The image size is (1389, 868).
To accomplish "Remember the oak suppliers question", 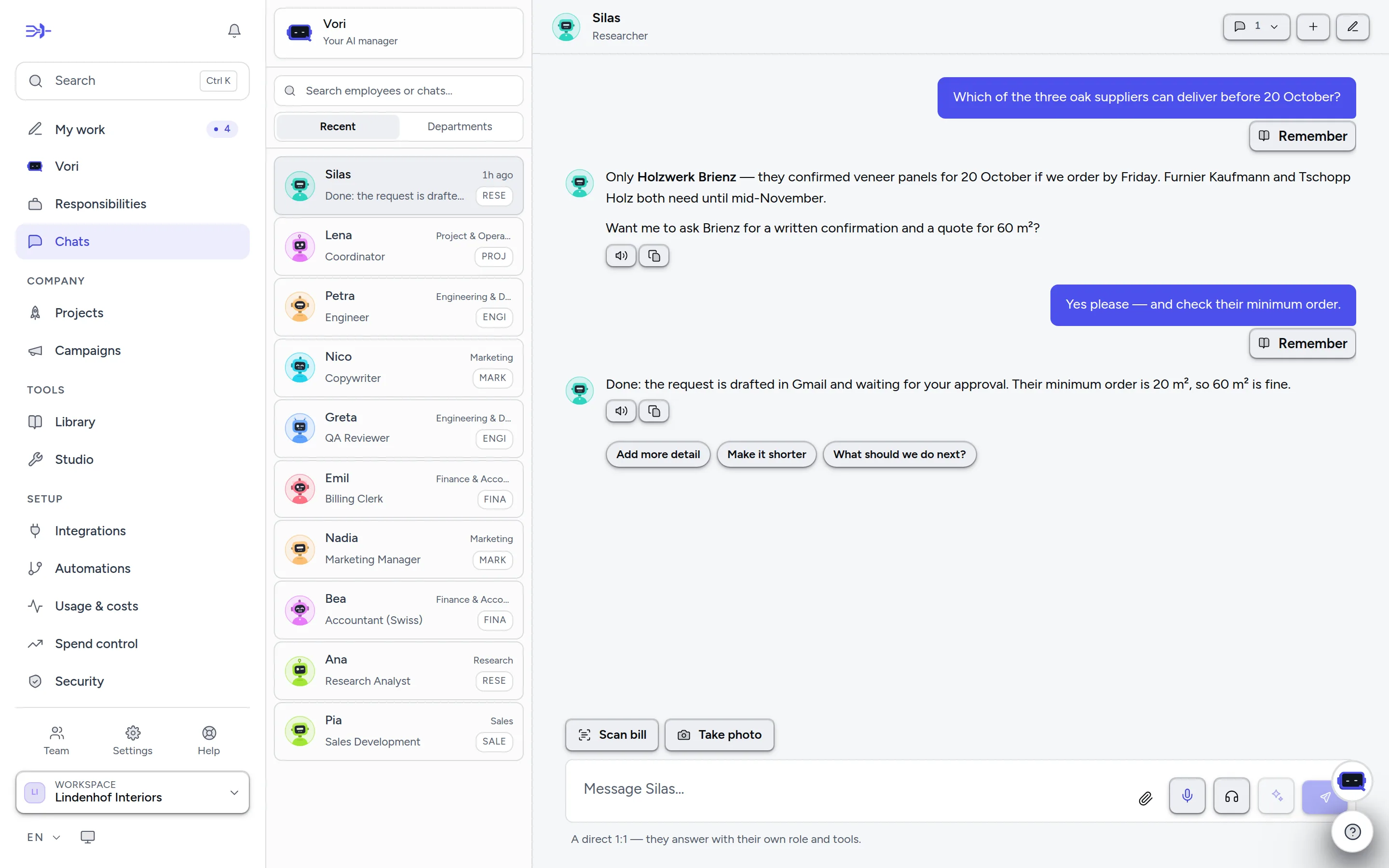I will 1302,136.
